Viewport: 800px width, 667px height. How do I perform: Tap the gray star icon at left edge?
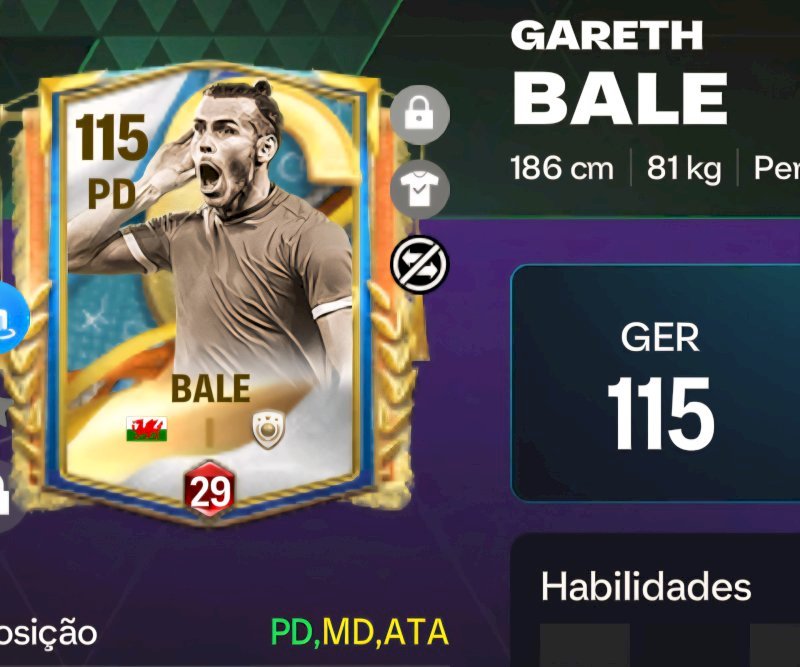pos(6,412)
